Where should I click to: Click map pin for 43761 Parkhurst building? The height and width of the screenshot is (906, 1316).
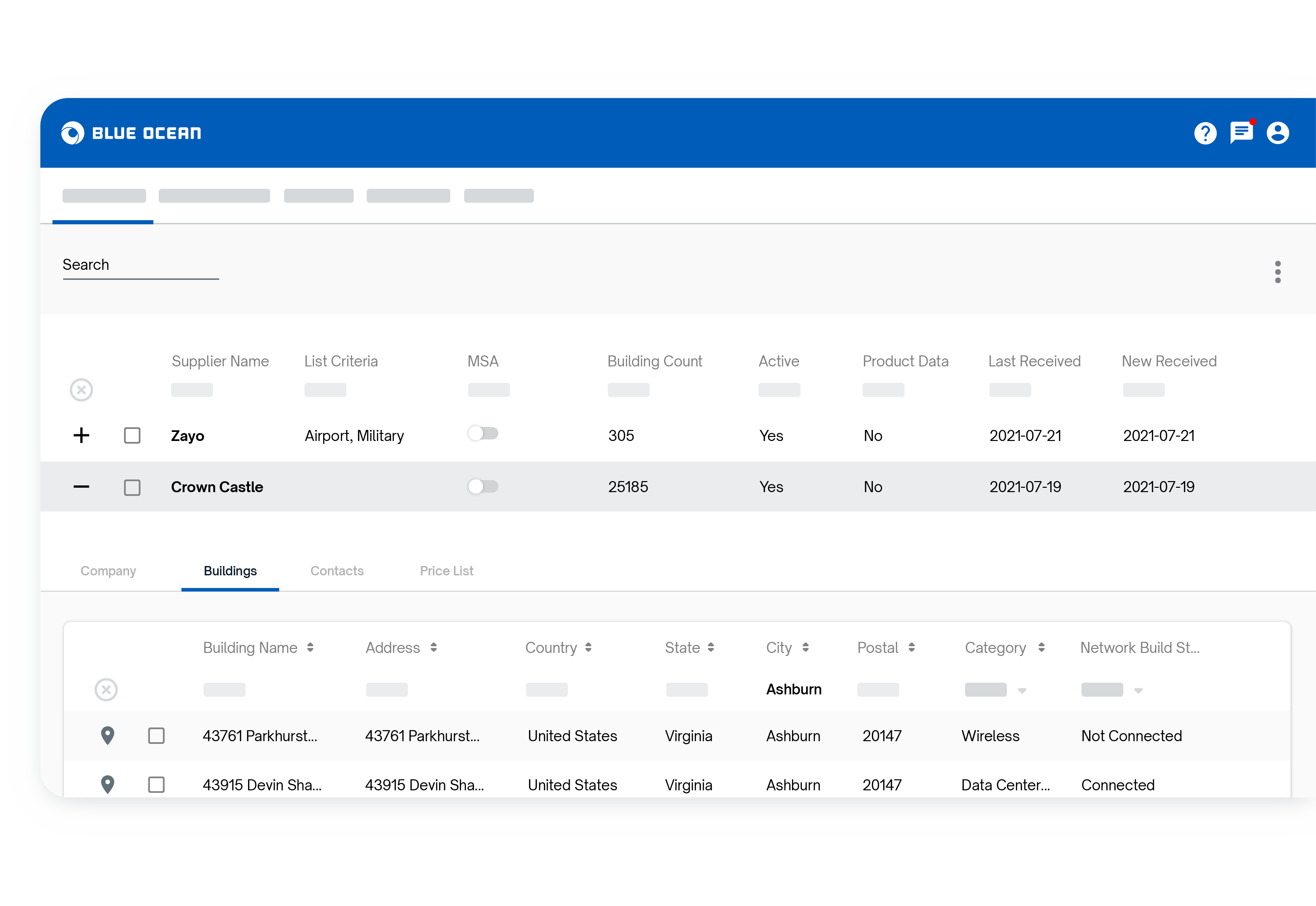(x=107, y=736)
